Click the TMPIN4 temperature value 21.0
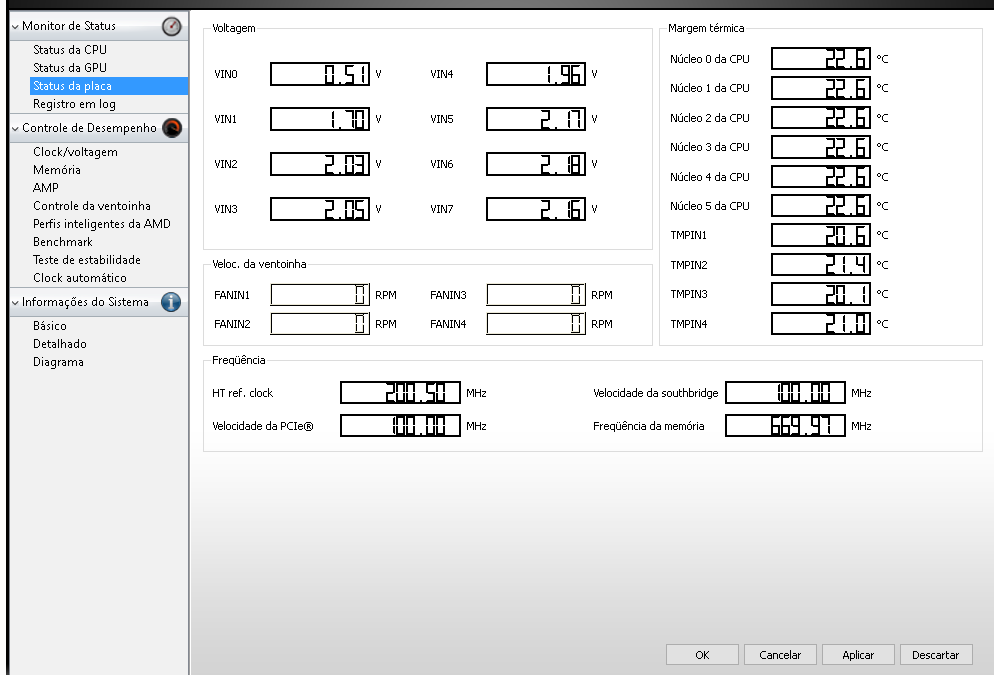The width and height of the screenshot is (994, 675). pyautogui.click(x=822, y=324)
